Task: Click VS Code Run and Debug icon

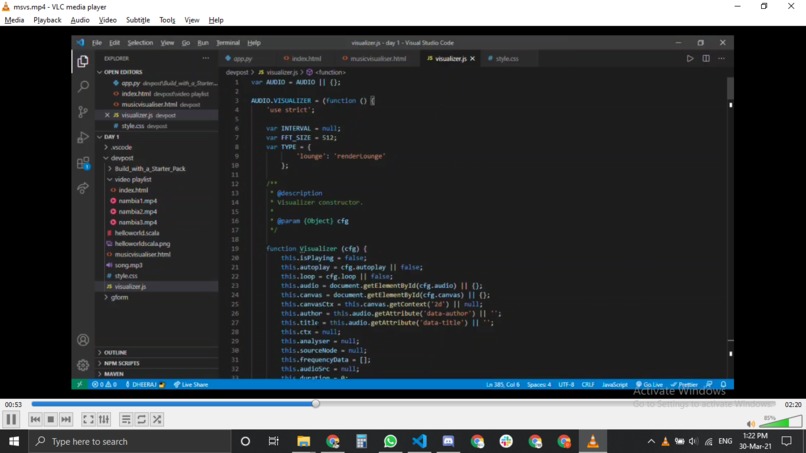Action: point(83,137)
